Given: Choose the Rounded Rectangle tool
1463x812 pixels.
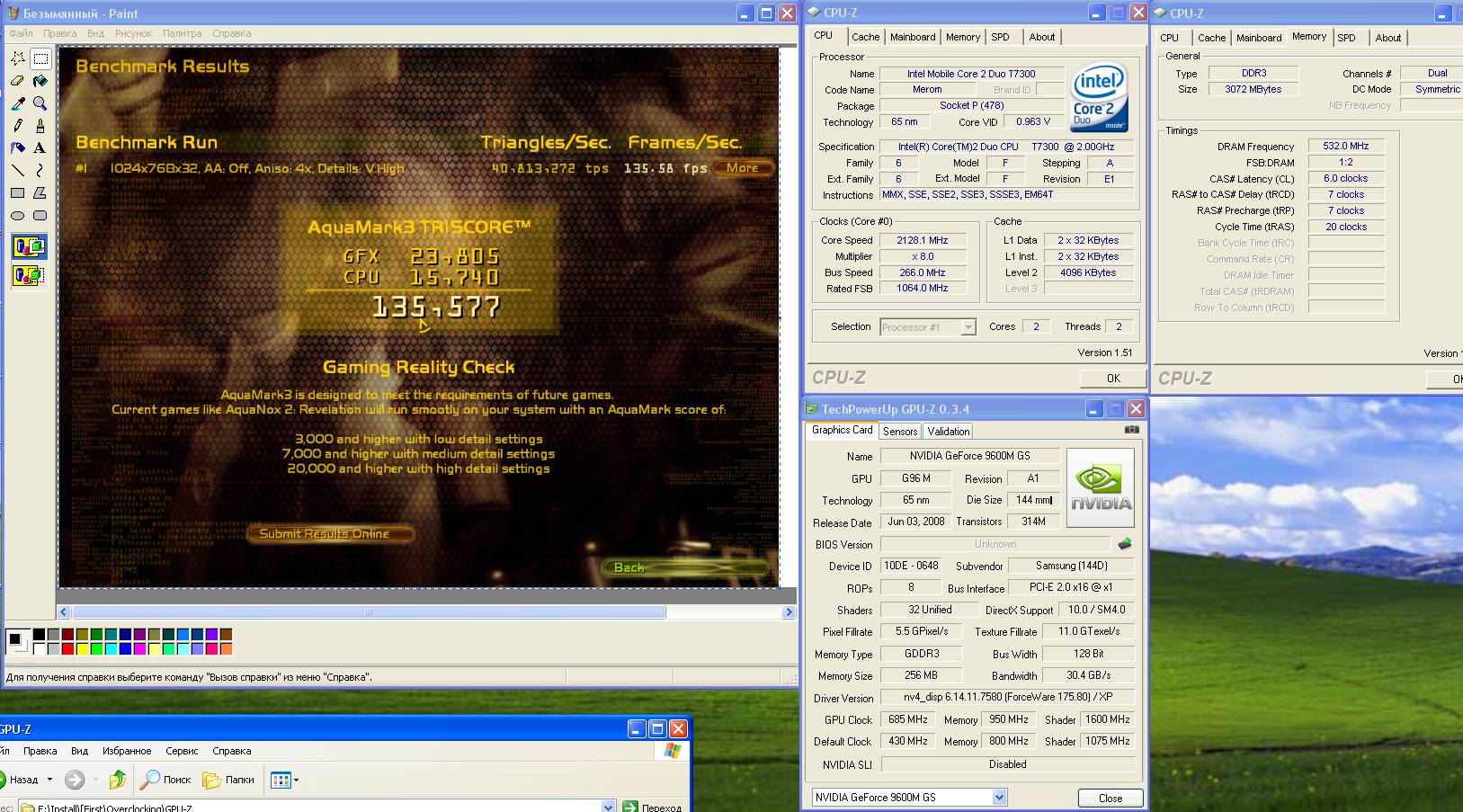Looking at the screenshot, I should coord(40,215).
